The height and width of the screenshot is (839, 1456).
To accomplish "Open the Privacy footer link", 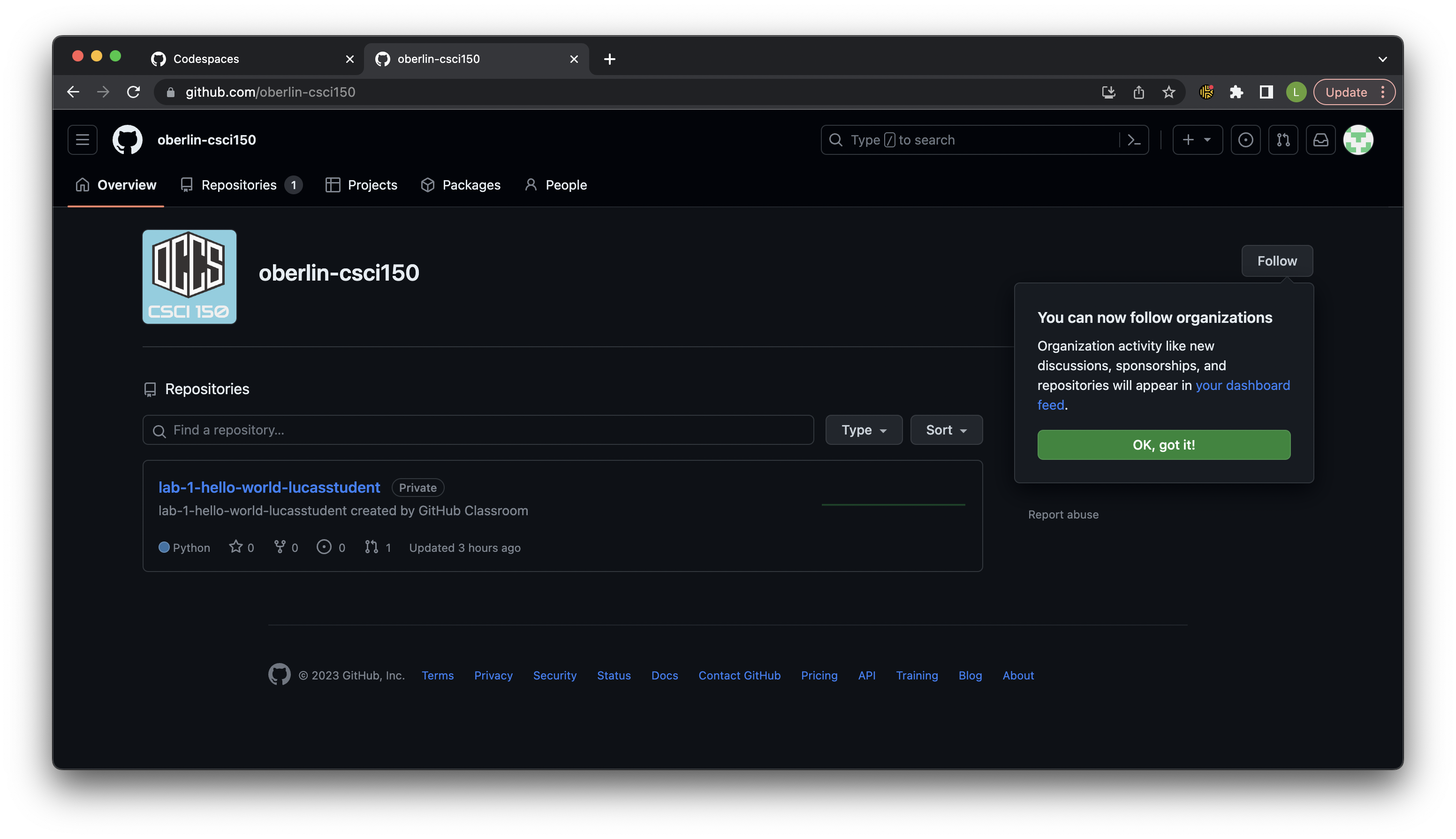I will [493, 675].
